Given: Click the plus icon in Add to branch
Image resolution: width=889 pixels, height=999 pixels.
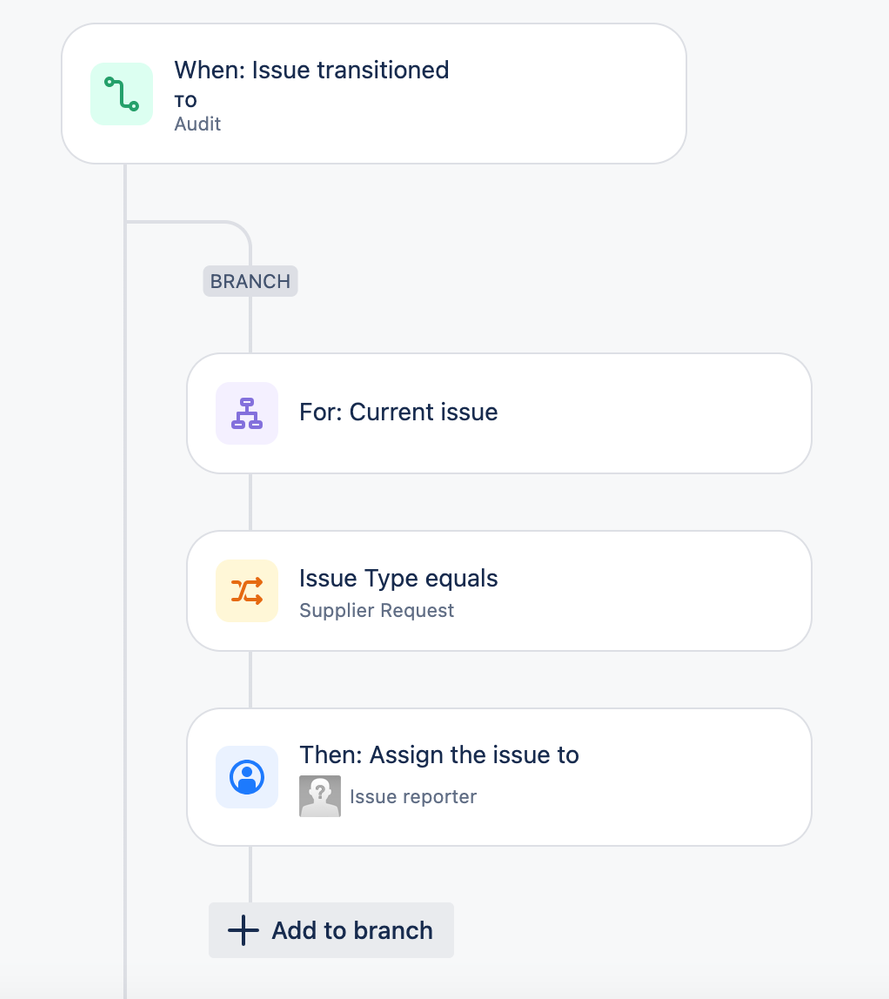Looking at the screenshot, I should tap(243, 930).
